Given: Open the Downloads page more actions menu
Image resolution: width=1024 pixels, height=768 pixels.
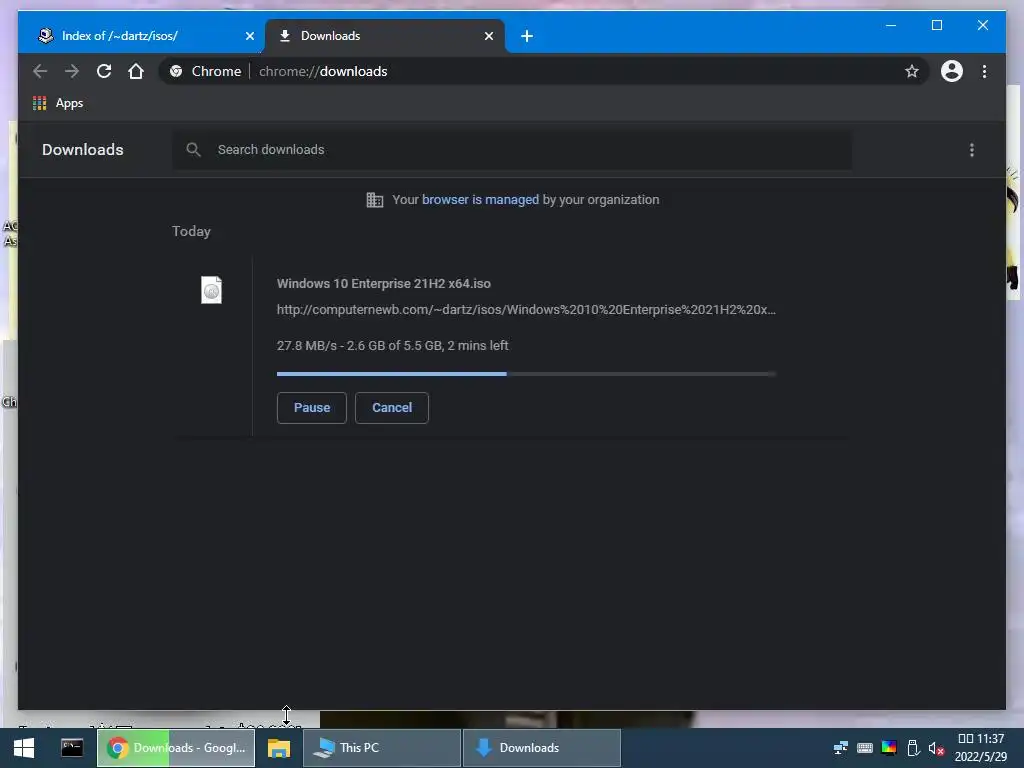Looking at the screenshot, I should click(x=972, y=150).
